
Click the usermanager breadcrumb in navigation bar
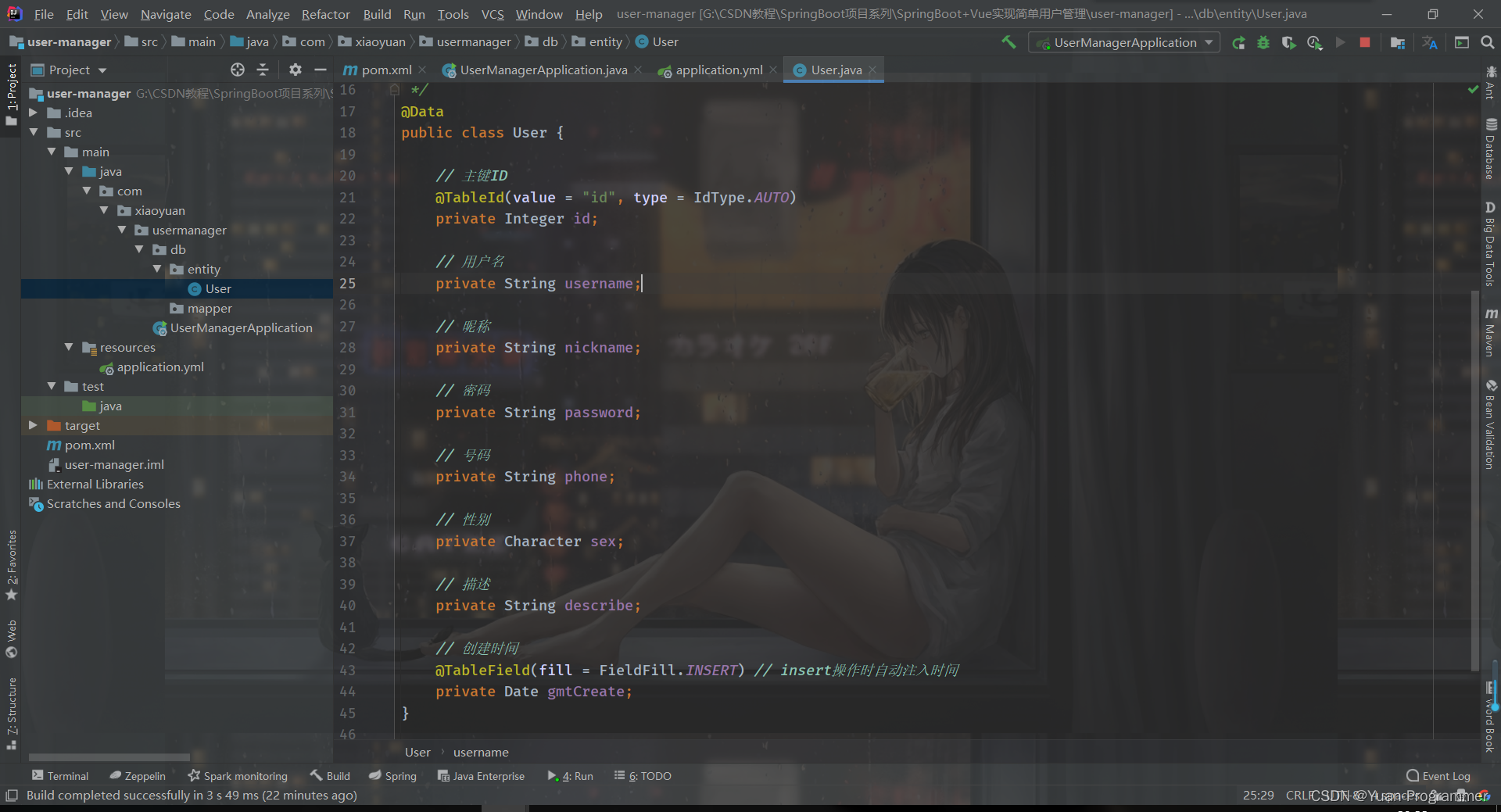474,42
